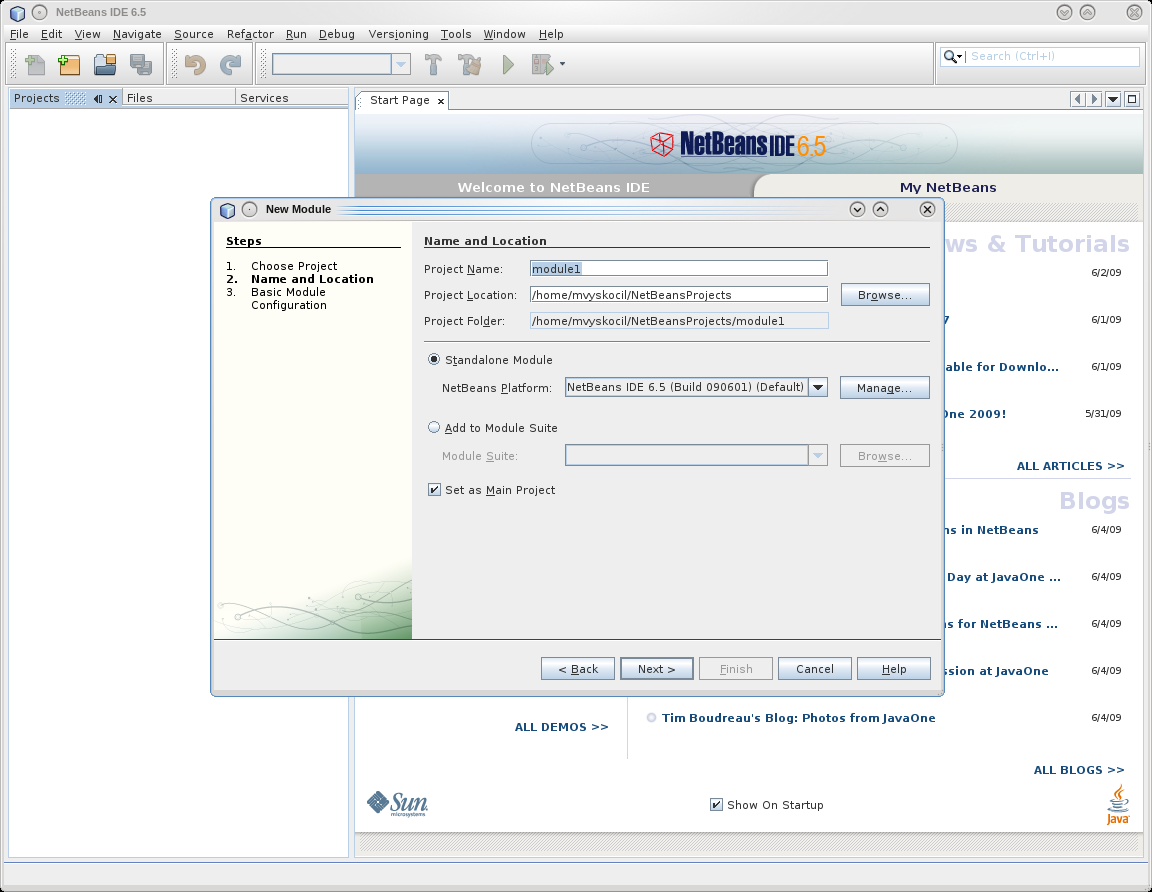
Task: Open the Versioning menu
Action: [398, 34]
